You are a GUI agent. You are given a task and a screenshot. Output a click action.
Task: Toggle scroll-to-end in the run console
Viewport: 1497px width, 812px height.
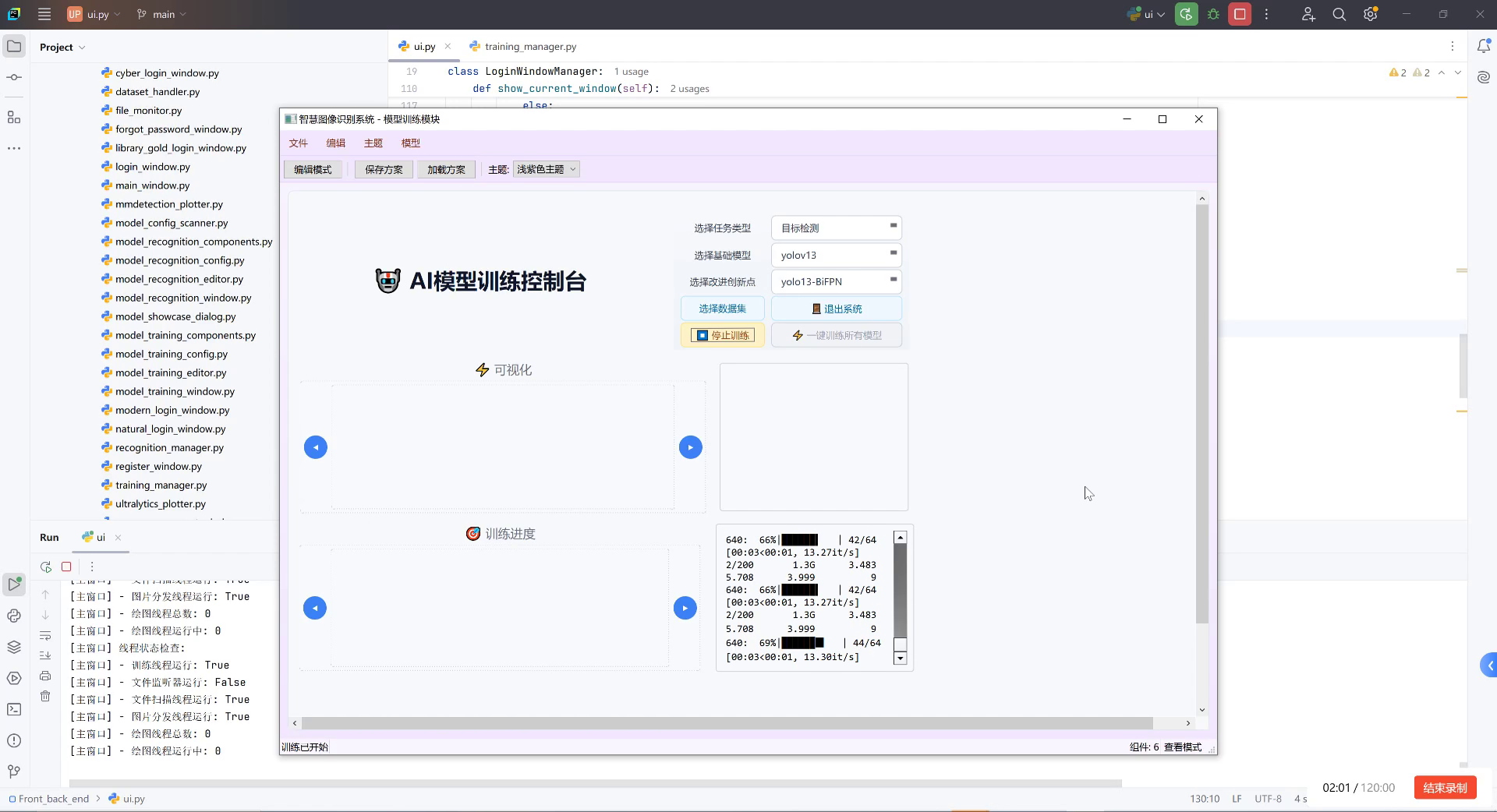click(45, 655)
